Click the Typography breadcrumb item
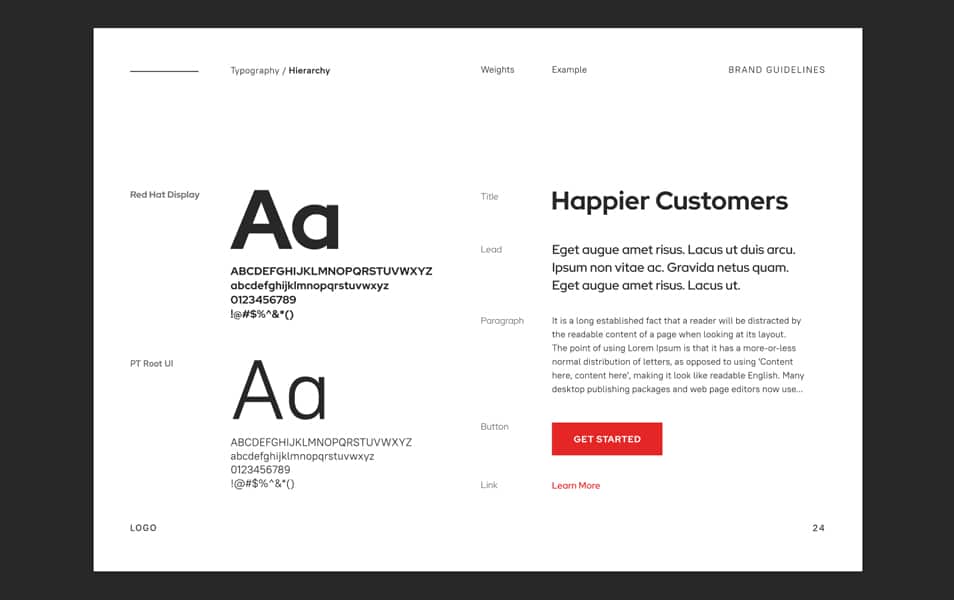Screen dimensions: 954x600 253,70
